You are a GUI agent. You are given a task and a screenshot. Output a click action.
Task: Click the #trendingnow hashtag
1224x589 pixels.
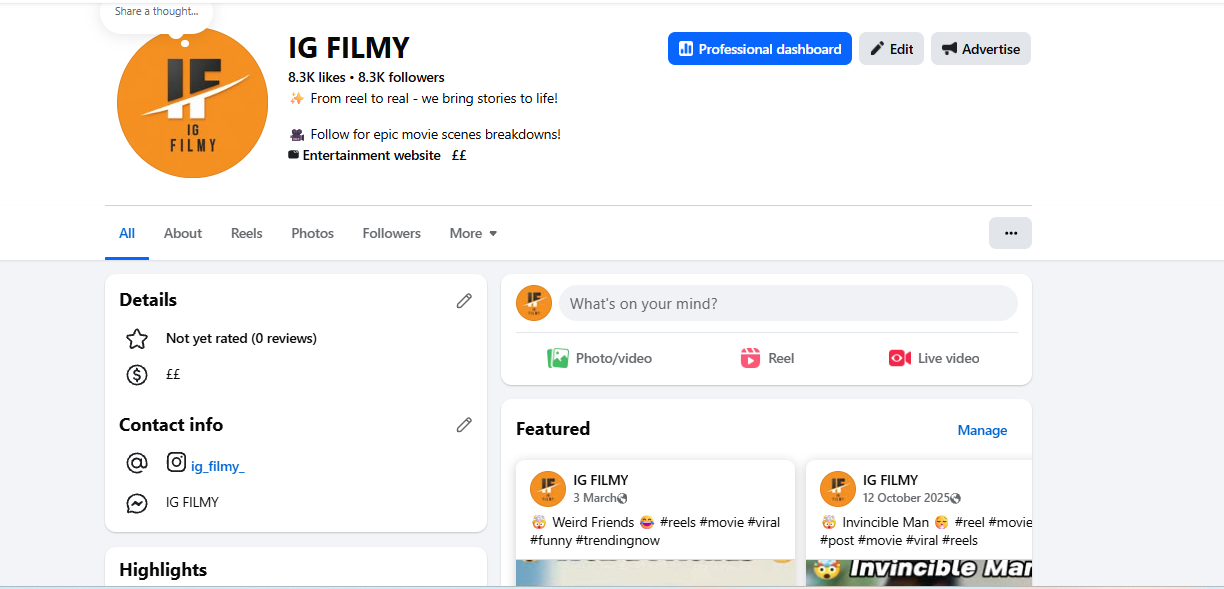(617, 541)
